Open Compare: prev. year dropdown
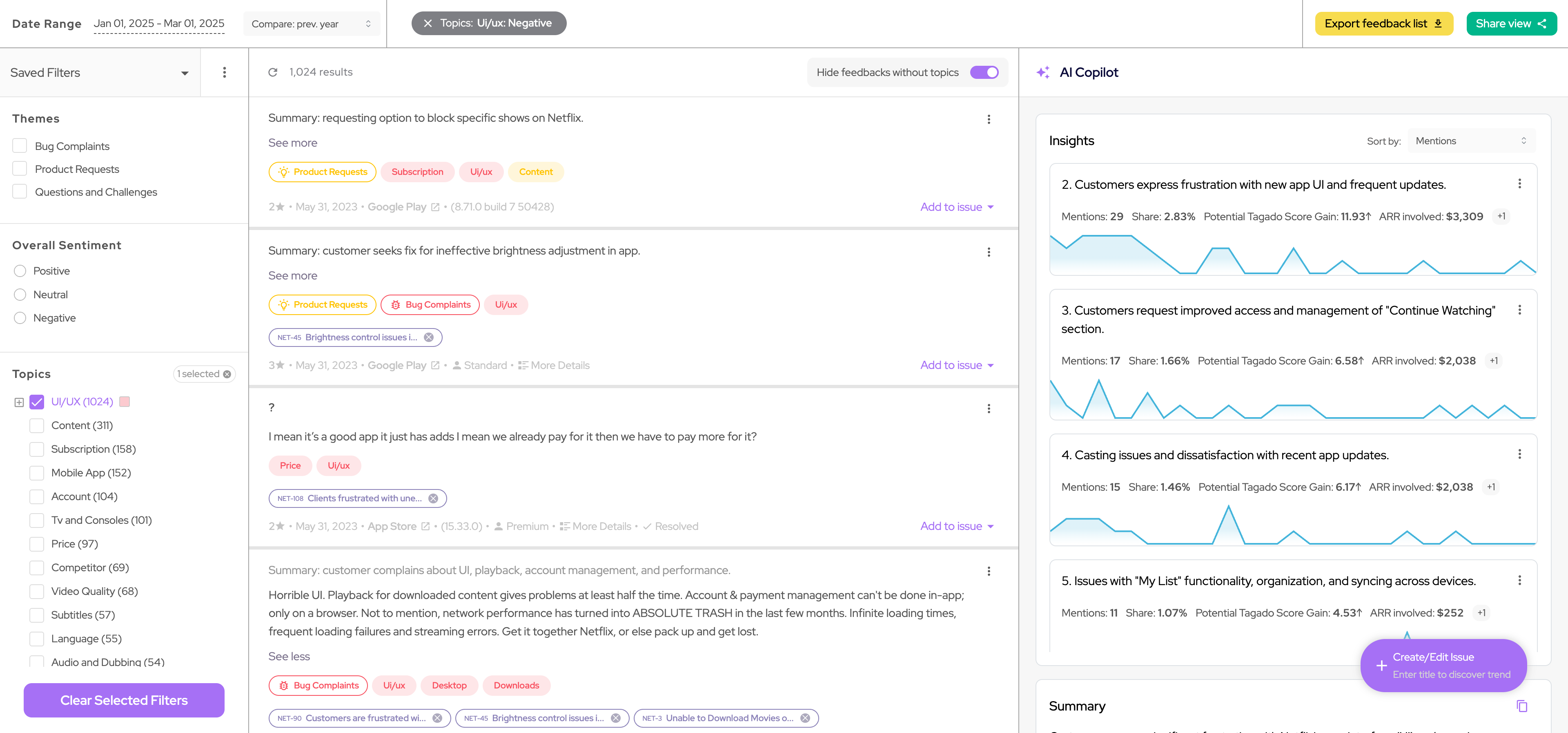 click(x=311, y=24)
